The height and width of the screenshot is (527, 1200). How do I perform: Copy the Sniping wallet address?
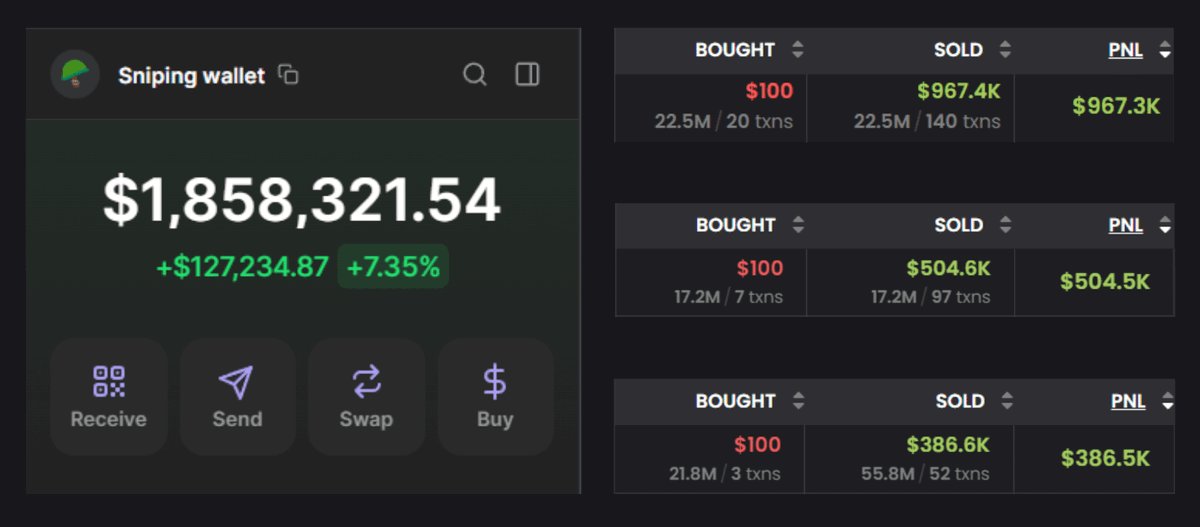pyautogui.click(x=288, y=75)
